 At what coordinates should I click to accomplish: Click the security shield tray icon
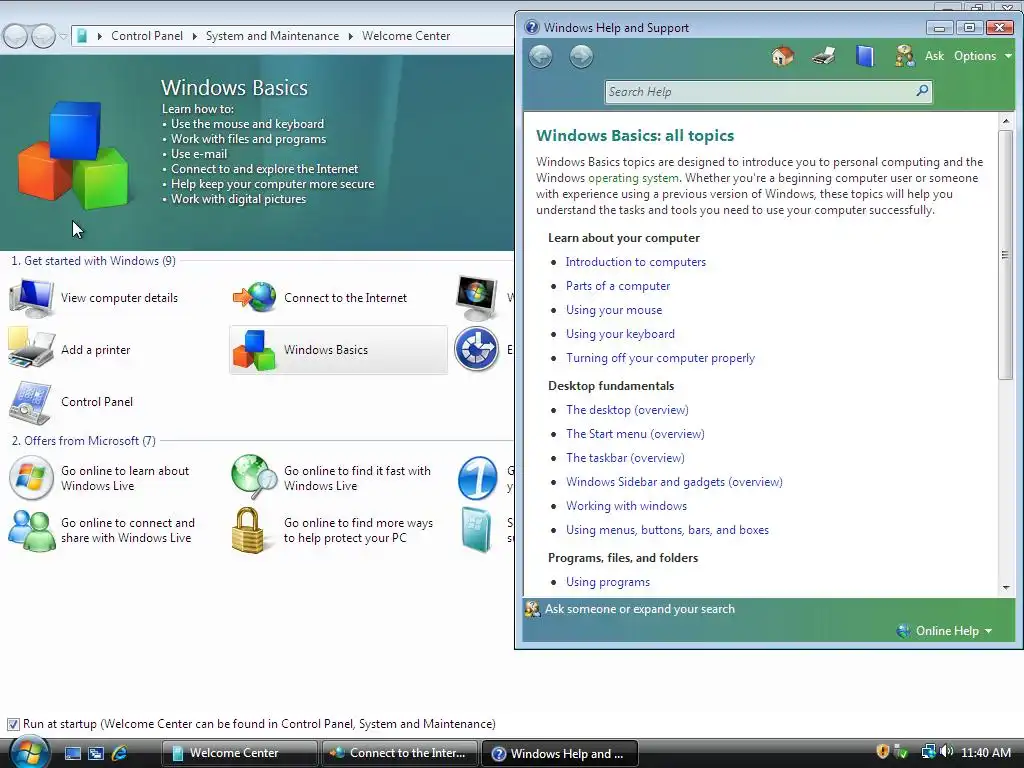click(x=882, y=752)
